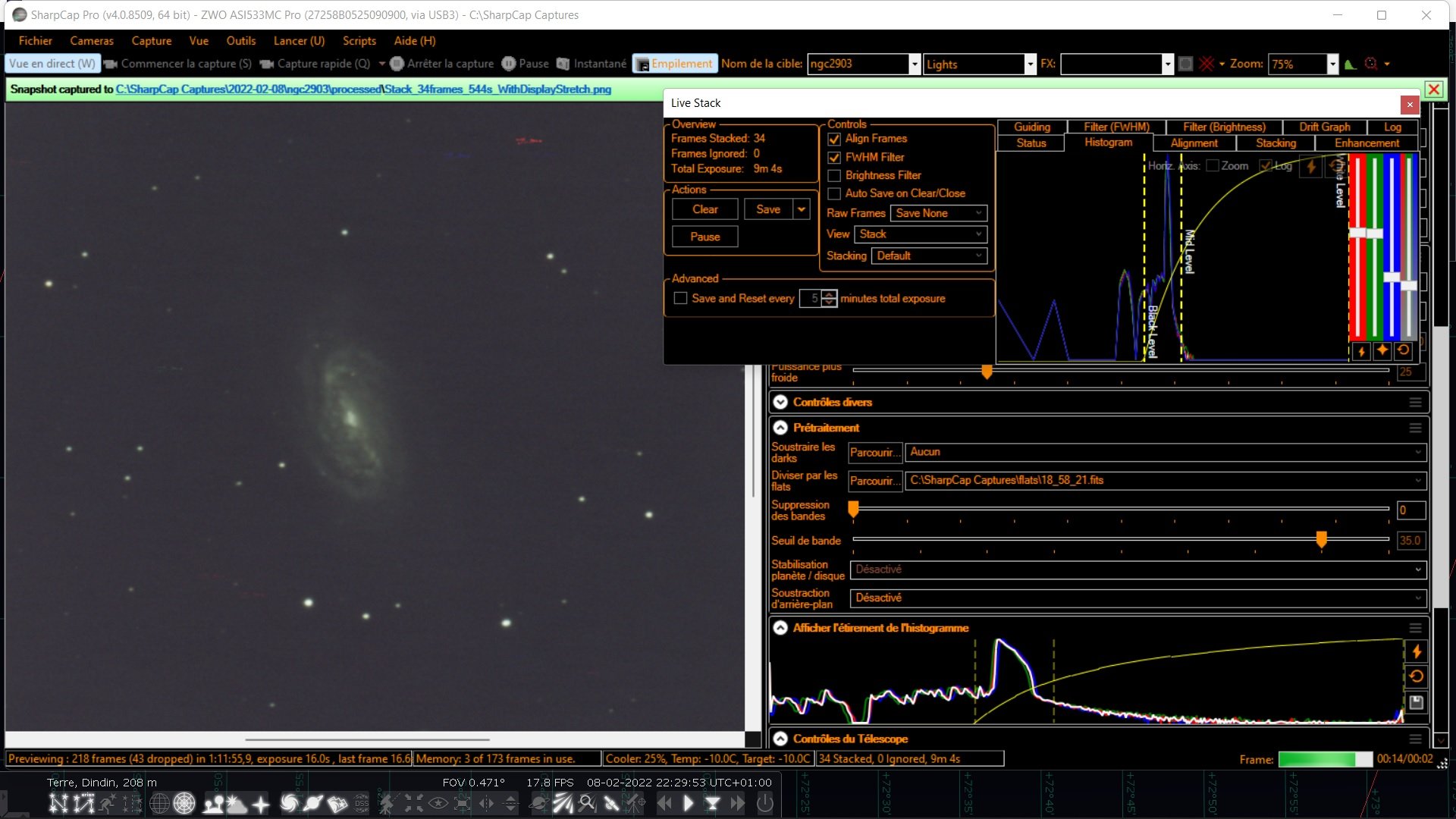Click the Seuil de bande slider handle
1456x819 pixels.
1321,539
